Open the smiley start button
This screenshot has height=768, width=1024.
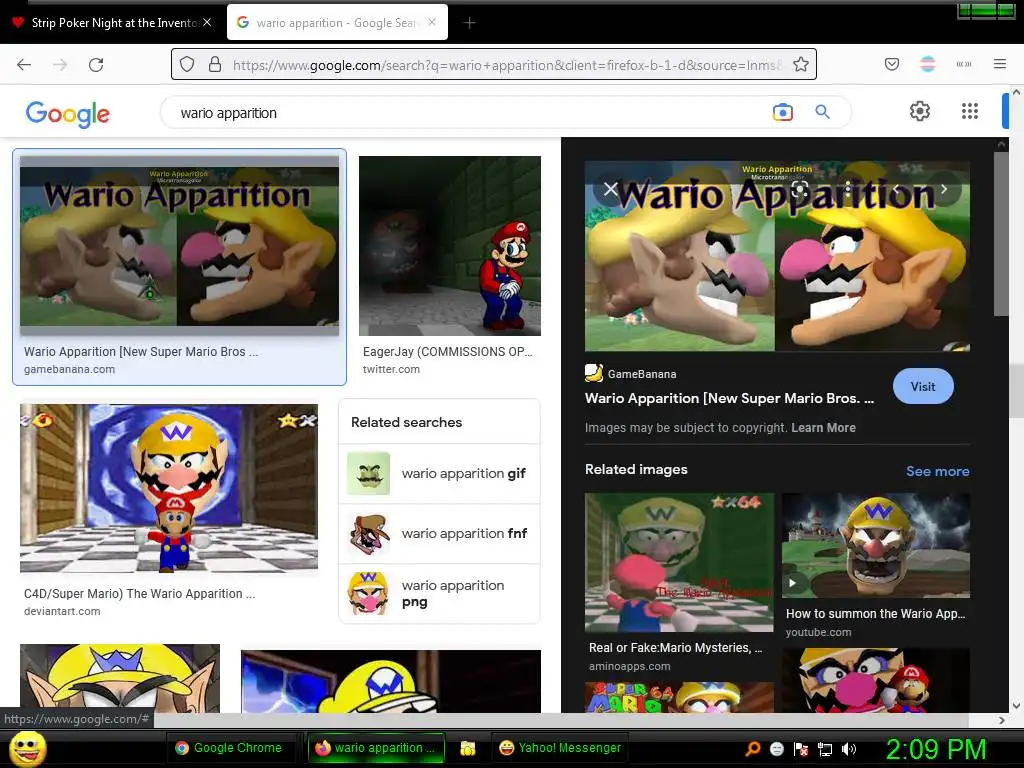(27, 748)
